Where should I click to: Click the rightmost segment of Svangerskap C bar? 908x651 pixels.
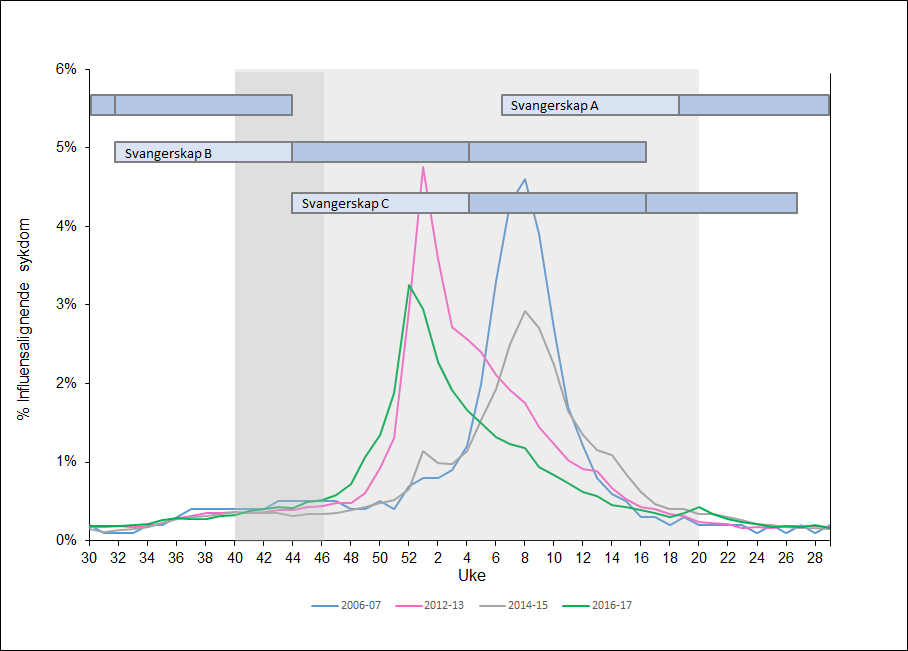(x=721, y=203)
